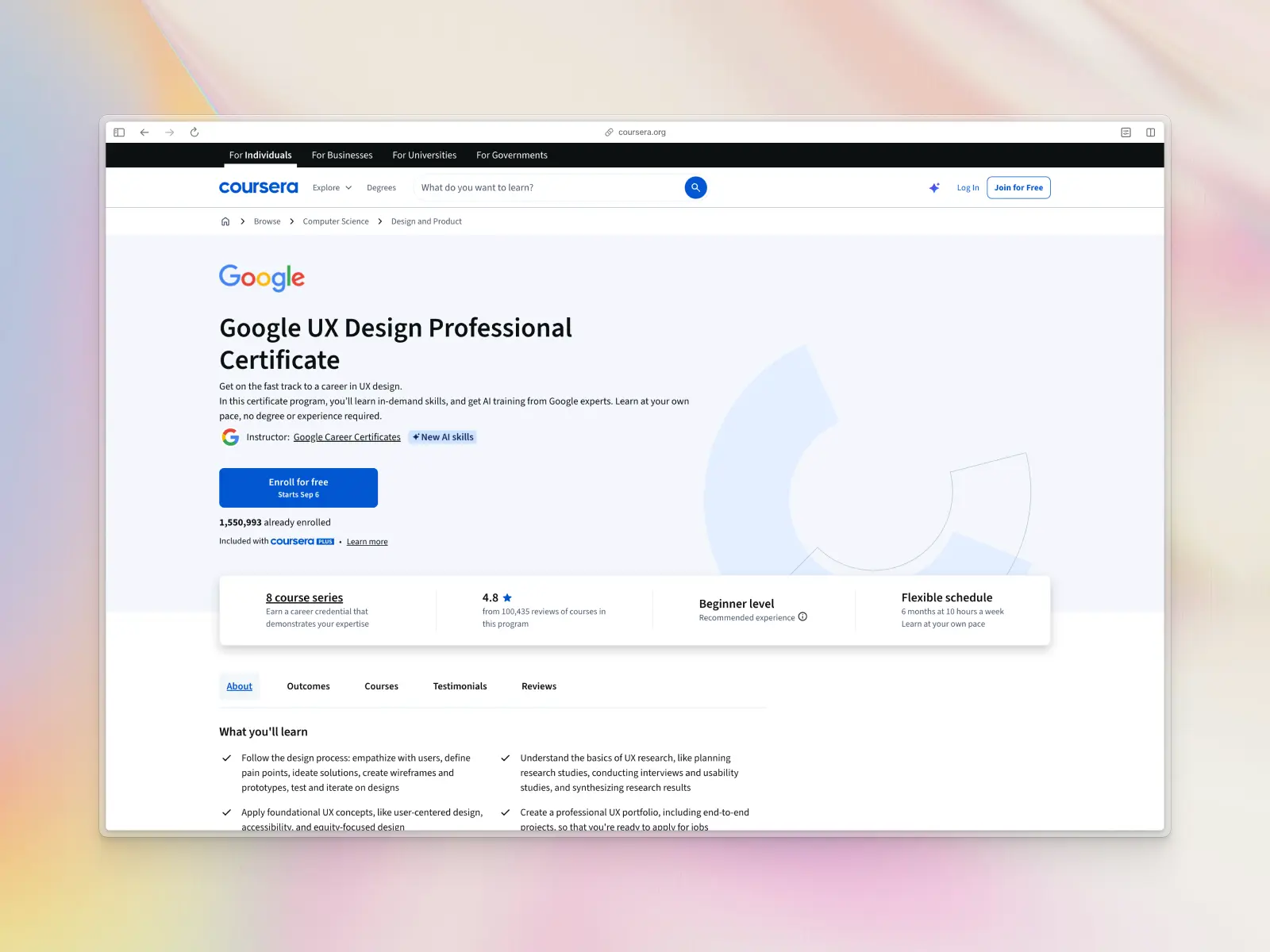Open the Computer Science breadcrumb
This screenshot has height=952, width=1270.
pos(336,221)
